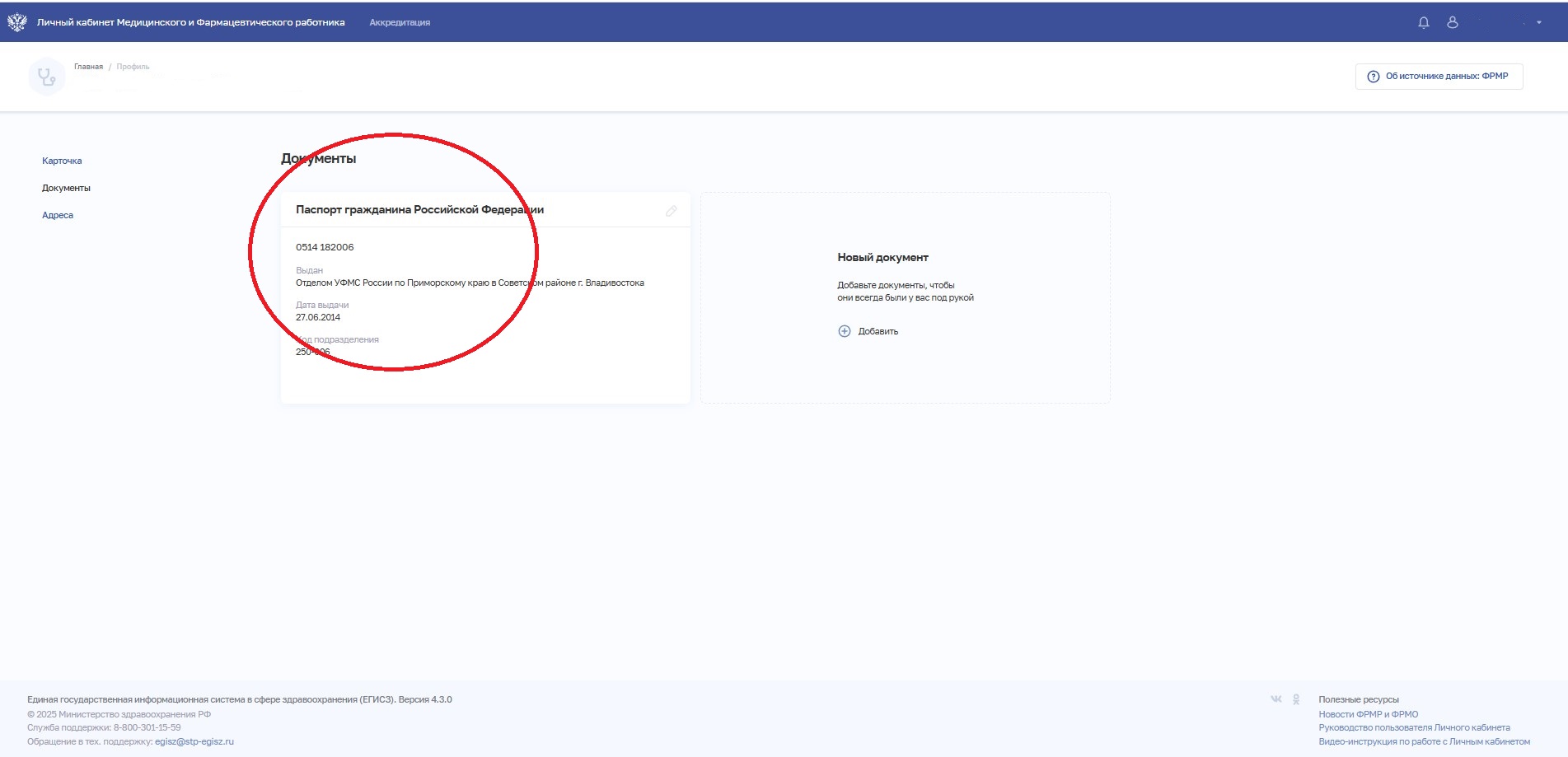Select the passport document card title

[419, 210]
